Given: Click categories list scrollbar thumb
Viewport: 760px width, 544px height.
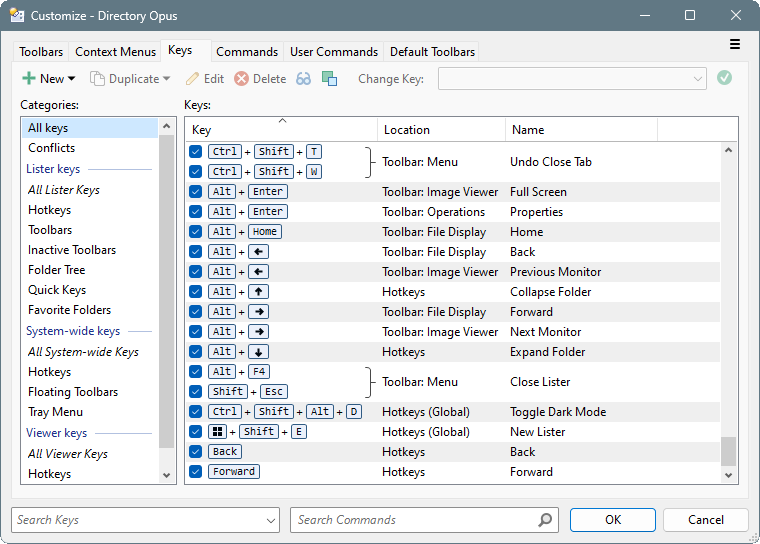Looking at the screenshot, I should pos(167,291).
